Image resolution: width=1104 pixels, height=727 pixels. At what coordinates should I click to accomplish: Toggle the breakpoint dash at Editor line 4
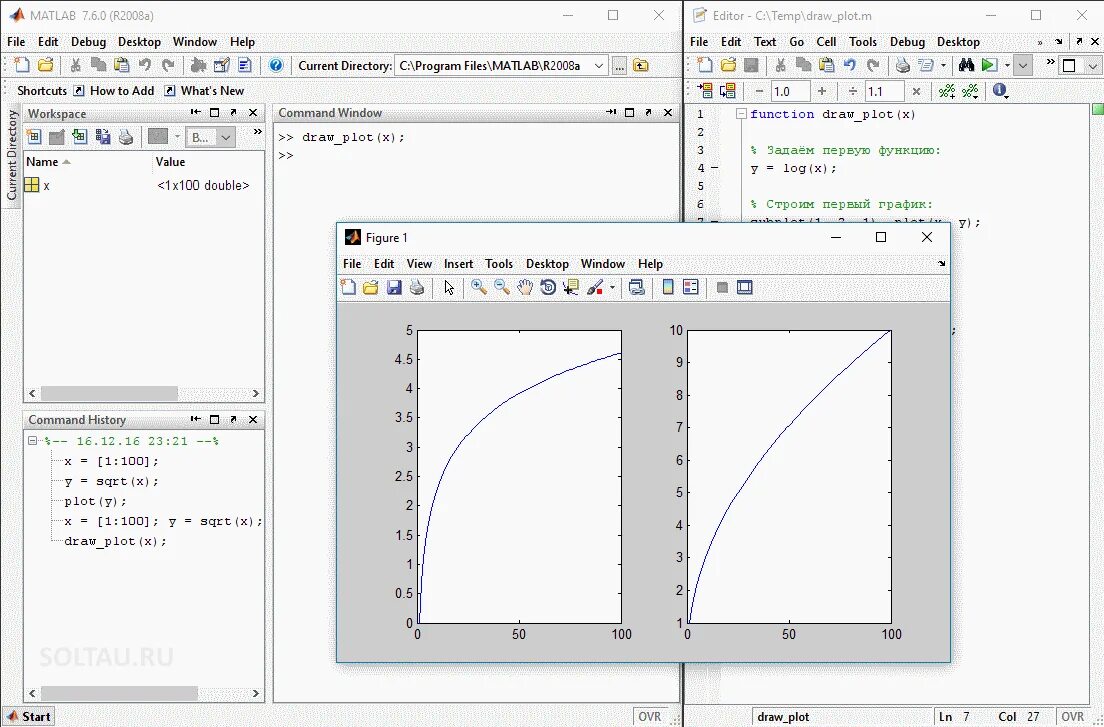[x=715, y=168]
